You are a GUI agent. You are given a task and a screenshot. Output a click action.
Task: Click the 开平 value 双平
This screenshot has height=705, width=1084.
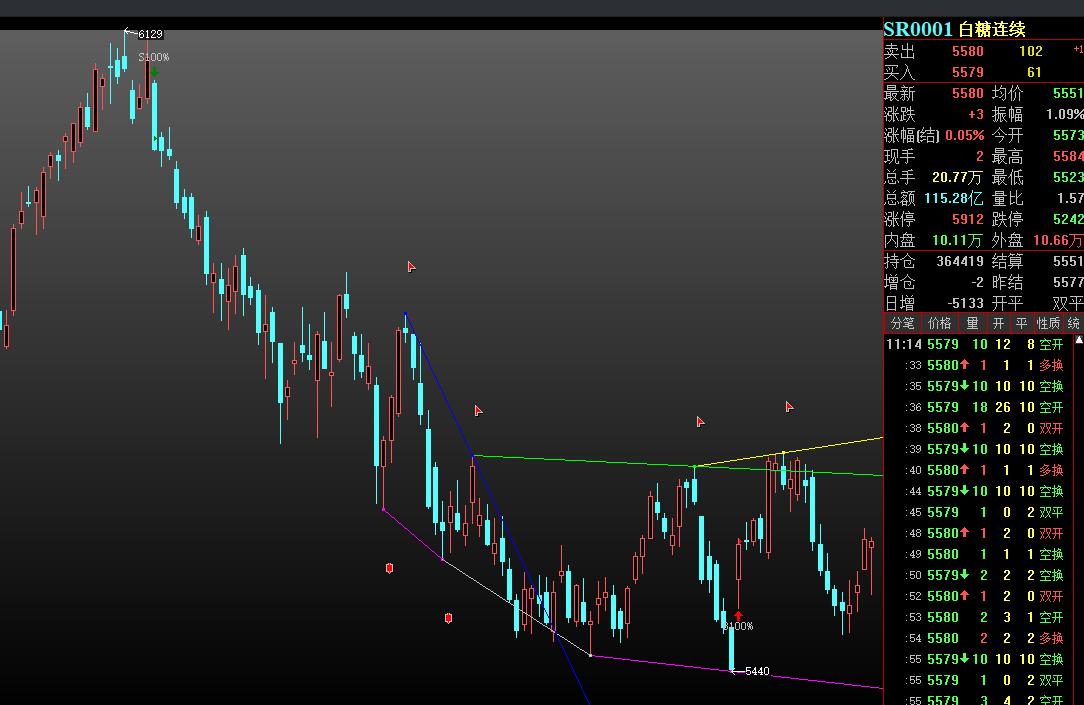(1067, 303)
